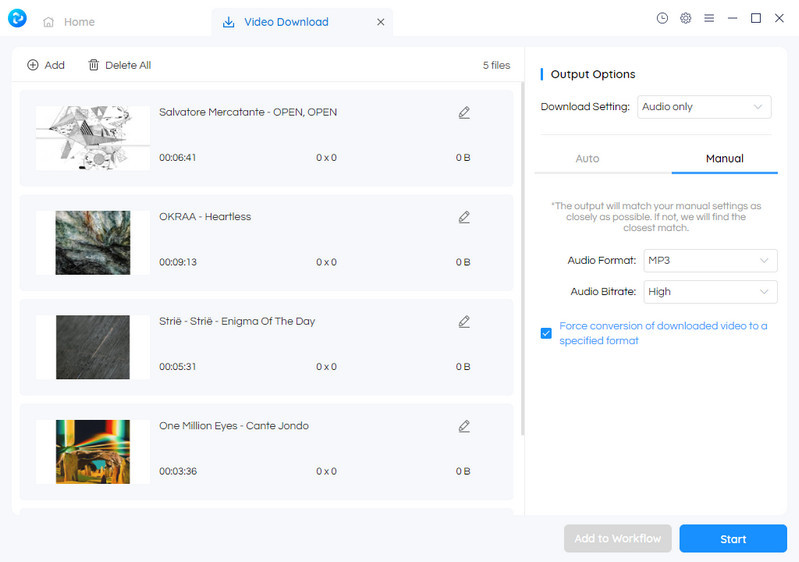This screenshot has width=799, height=562.
Task: Open Audio Bitrate High dropdown
Action: click(x=710, y=292)
